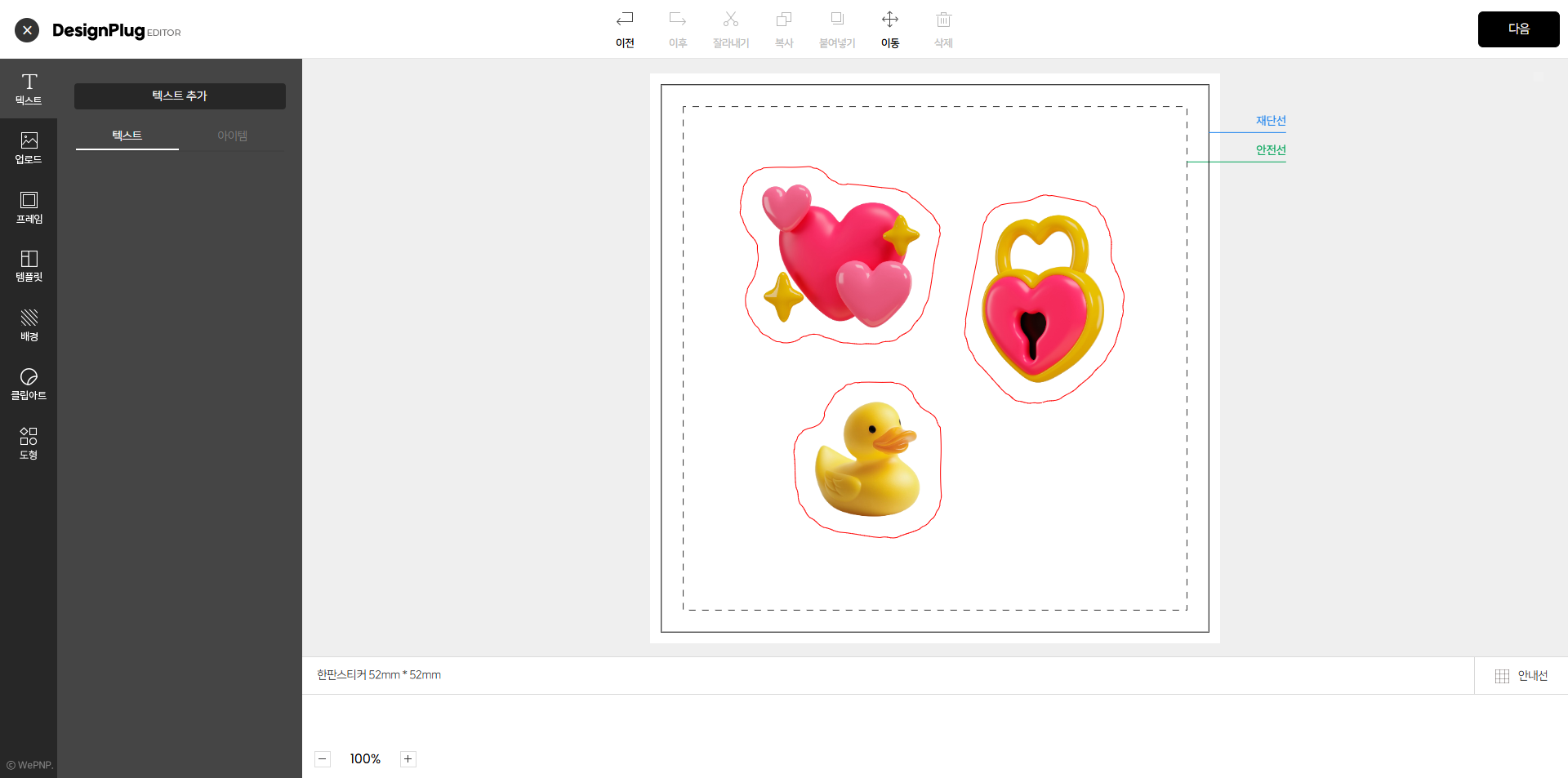
Task: Open the 클립아트 (Clipart) panel
Action: (x=29, y=384)
